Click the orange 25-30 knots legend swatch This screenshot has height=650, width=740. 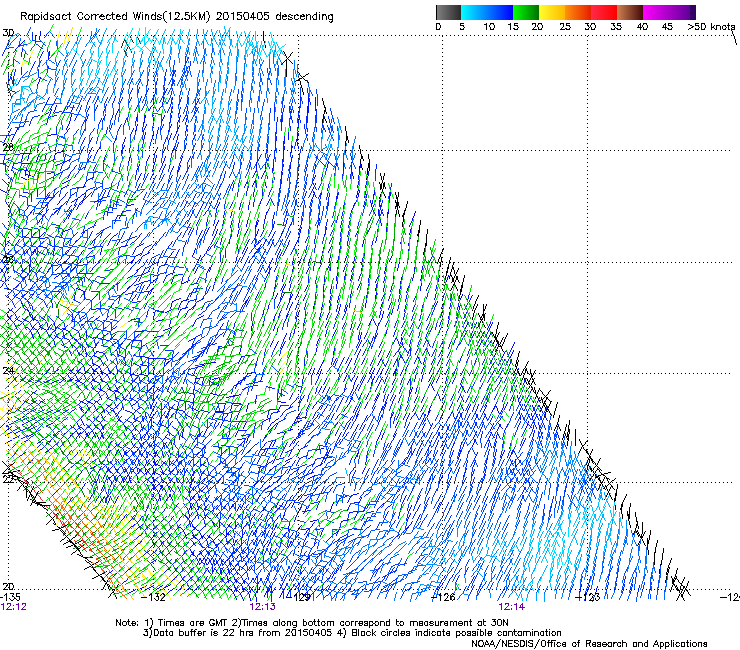[x=578, y=12]
